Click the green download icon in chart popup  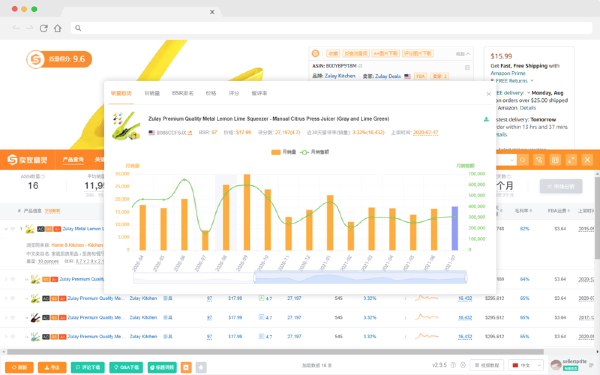point(486,119)
